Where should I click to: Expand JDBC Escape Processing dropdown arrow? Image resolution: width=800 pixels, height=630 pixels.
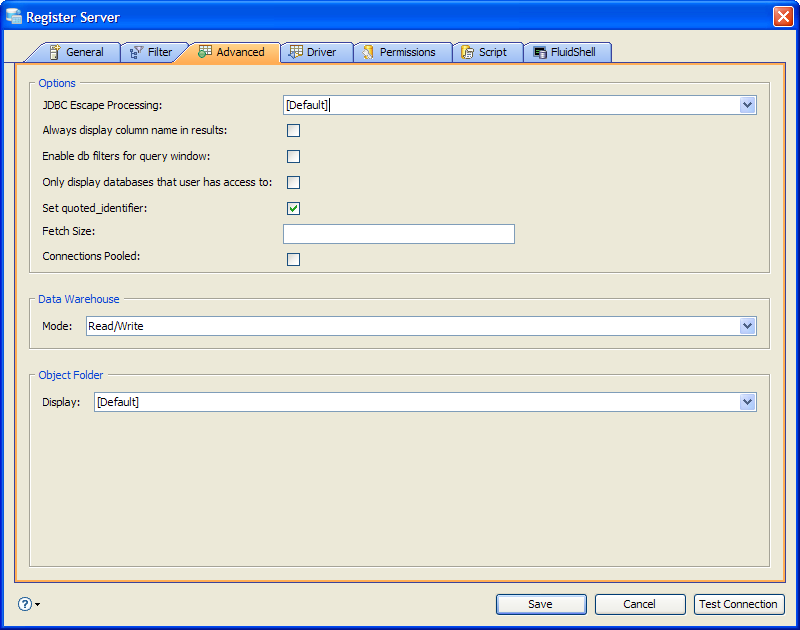(747, 105)
